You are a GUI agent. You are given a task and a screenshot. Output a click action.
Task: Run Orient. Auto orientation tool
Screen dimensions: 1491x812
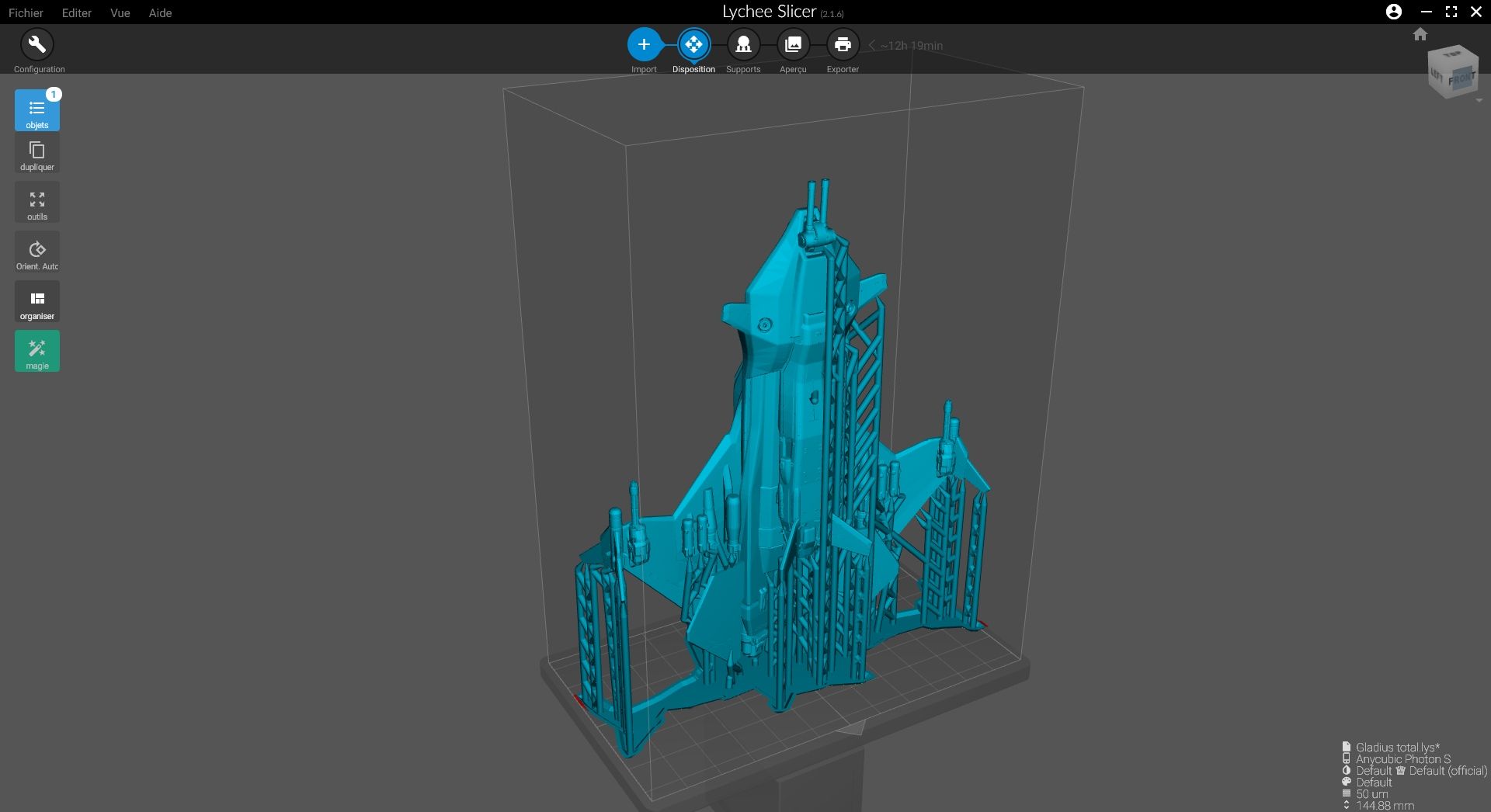click(x=36, y=253)
